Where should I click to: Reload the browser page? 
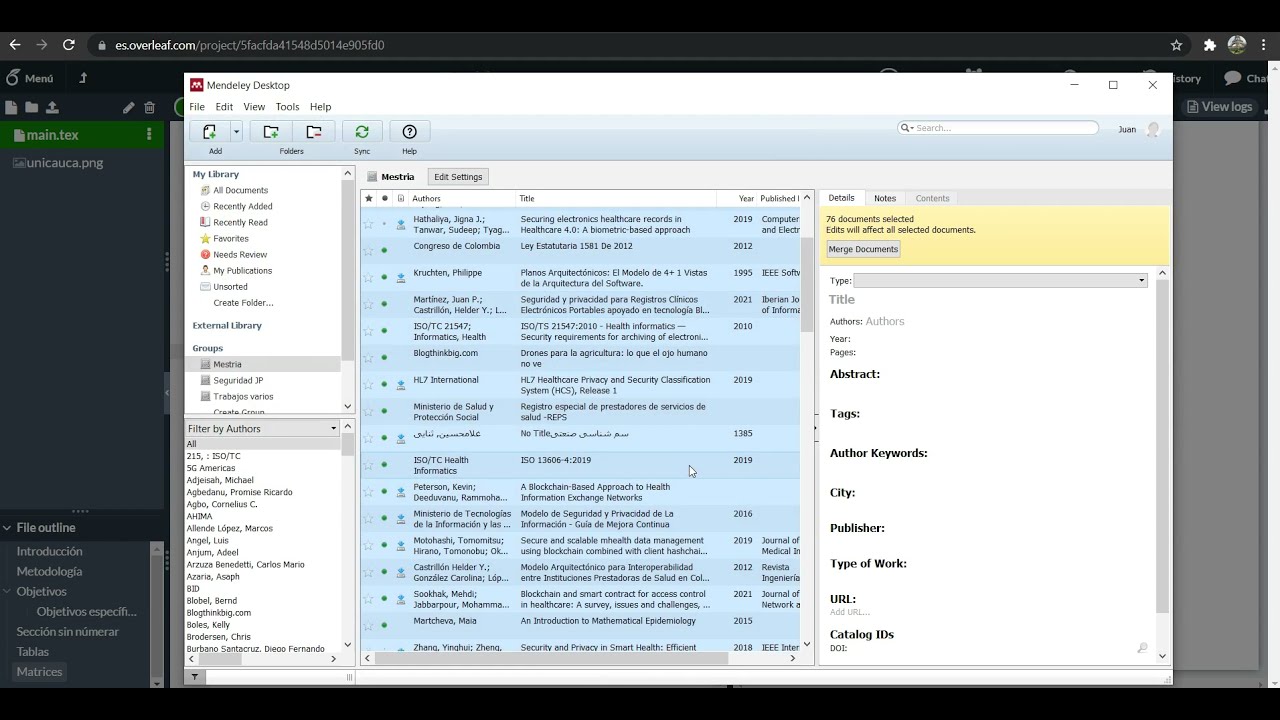pyautogui.click(x=68, y=45)
